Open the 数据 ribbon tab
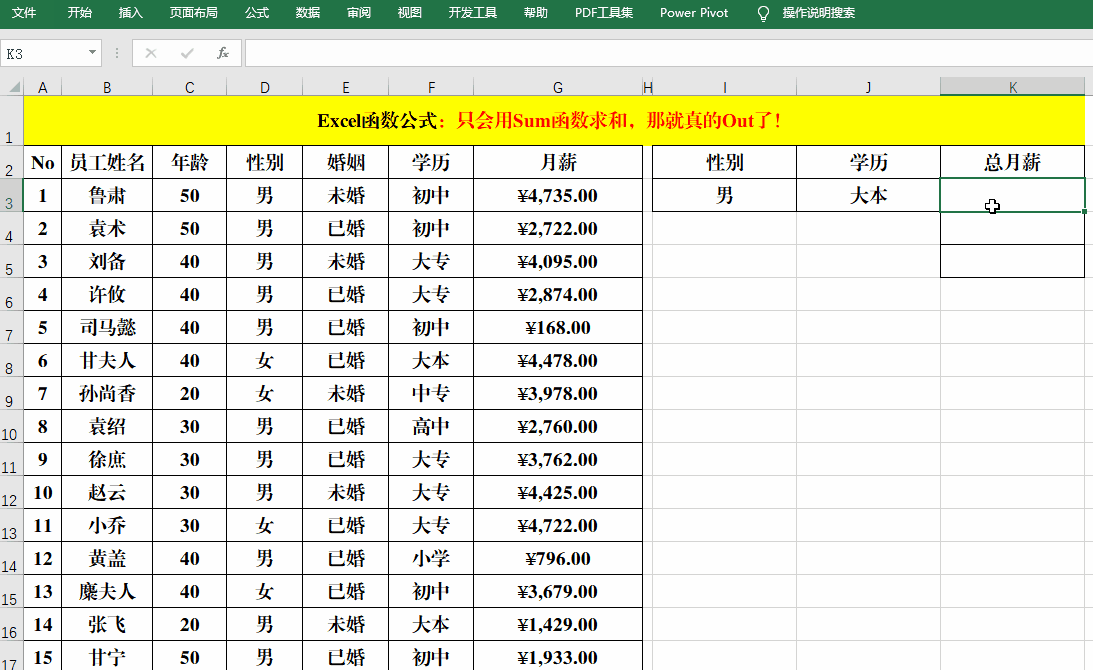 (307, 13)
